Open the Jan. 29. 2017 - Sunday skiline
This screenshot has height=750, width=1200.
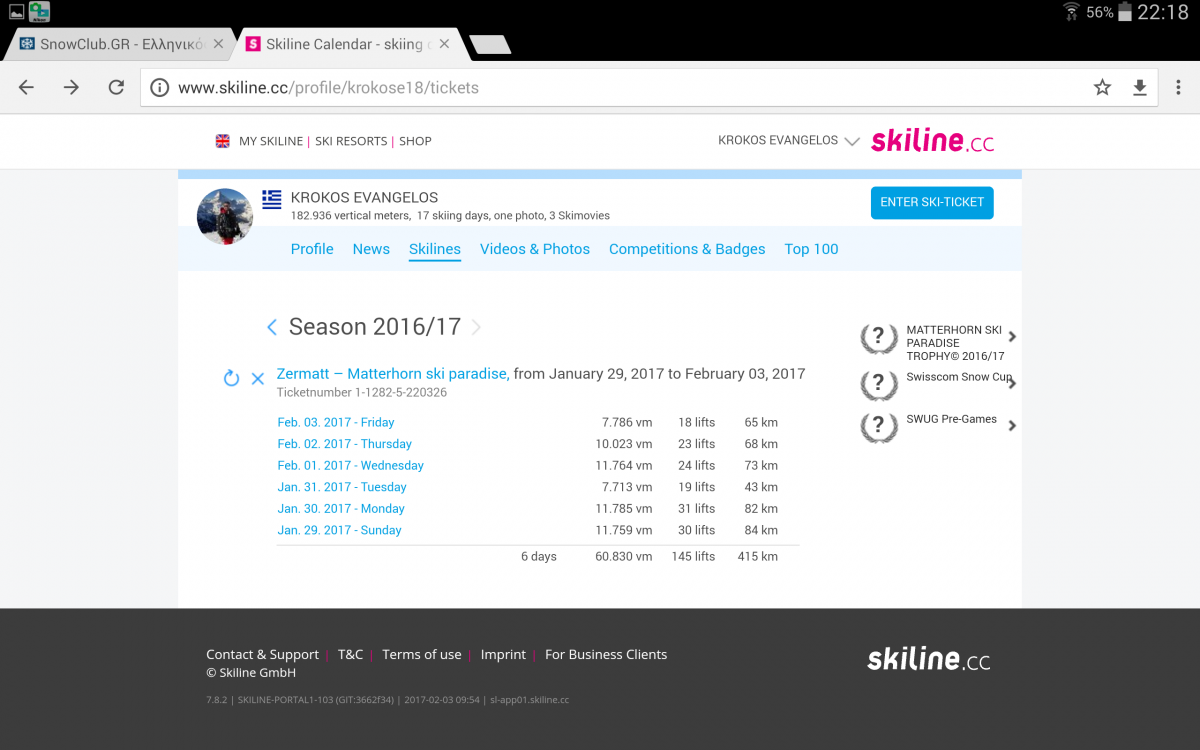pyautogui.click(x=339, y=530)
